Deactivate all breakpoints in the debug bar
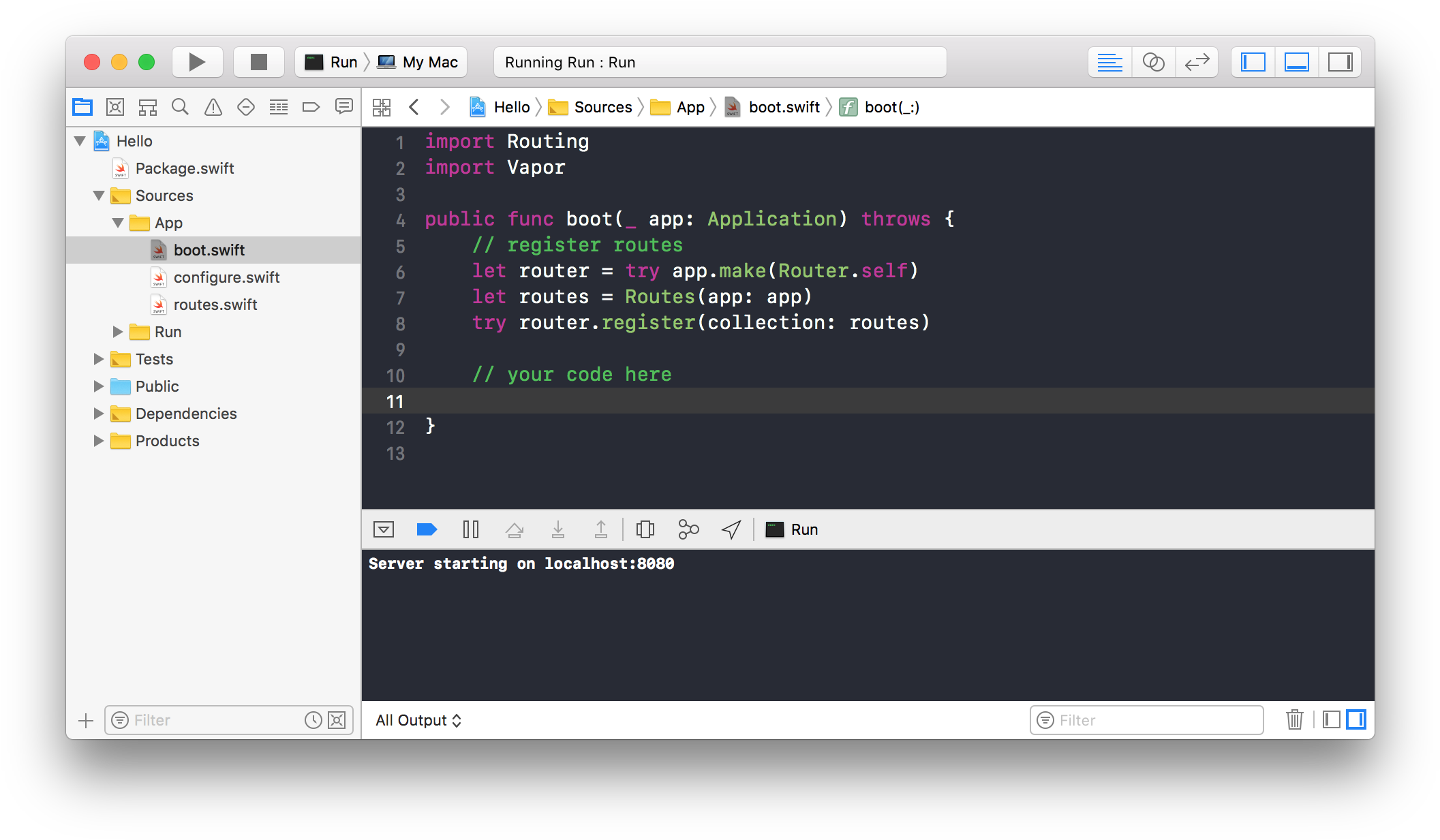The image size is (1440, 840). click(x=427, y=529)
